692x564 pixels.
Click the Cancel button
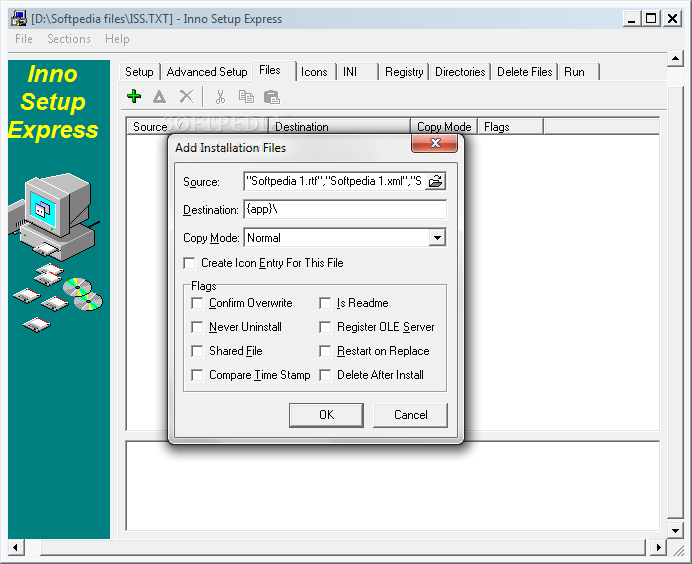coord(410,415)
